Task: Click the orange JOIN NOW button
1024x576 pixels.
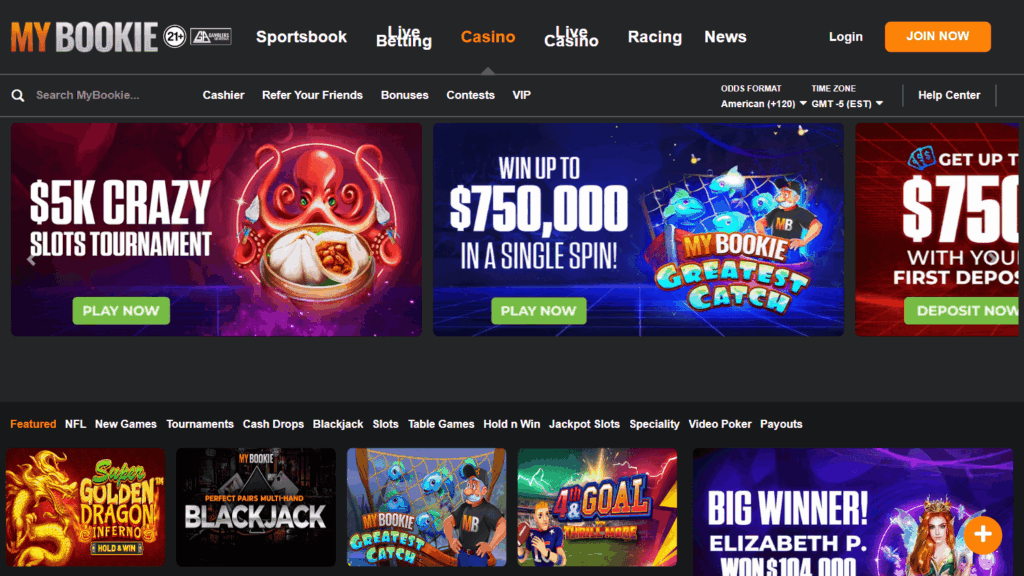Action: [x=938, y=37]
